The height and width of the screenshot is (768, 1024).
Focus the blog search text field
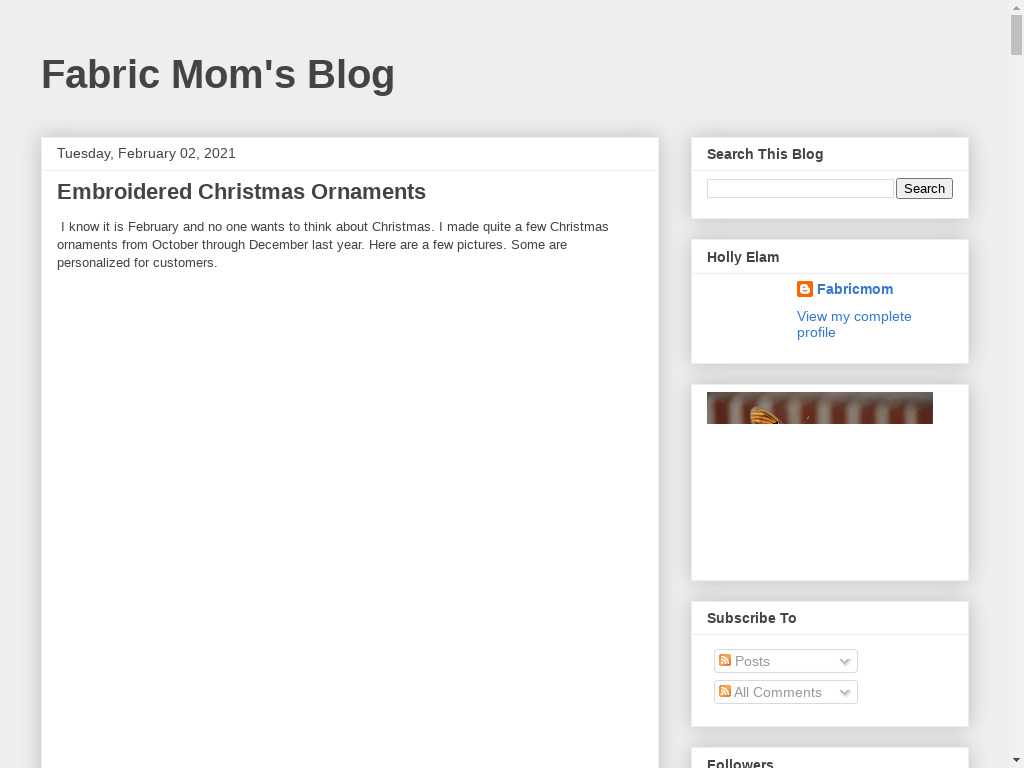(800, 188)
